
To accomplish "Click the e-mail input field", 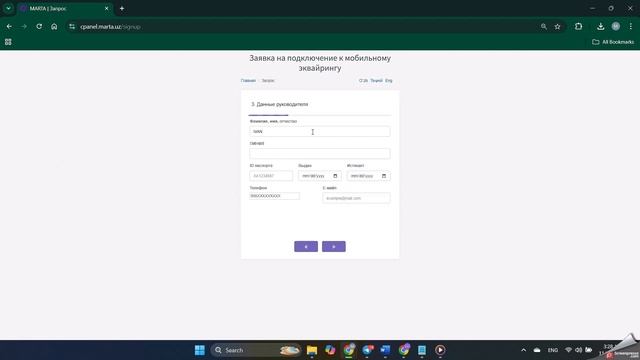I will (356, 198).
